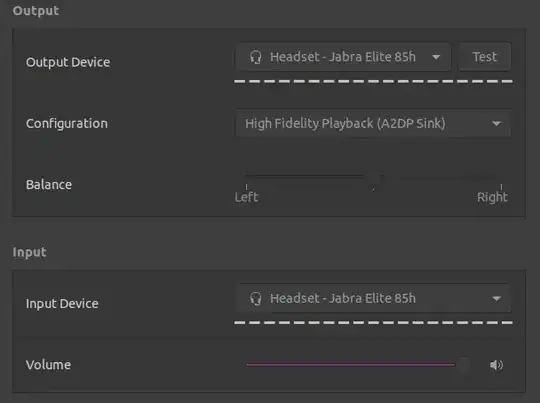The width and height of the screenshot is (540, 403).
Task: Open Output Device dropdown via its arrow
Action: pos(436,57)
